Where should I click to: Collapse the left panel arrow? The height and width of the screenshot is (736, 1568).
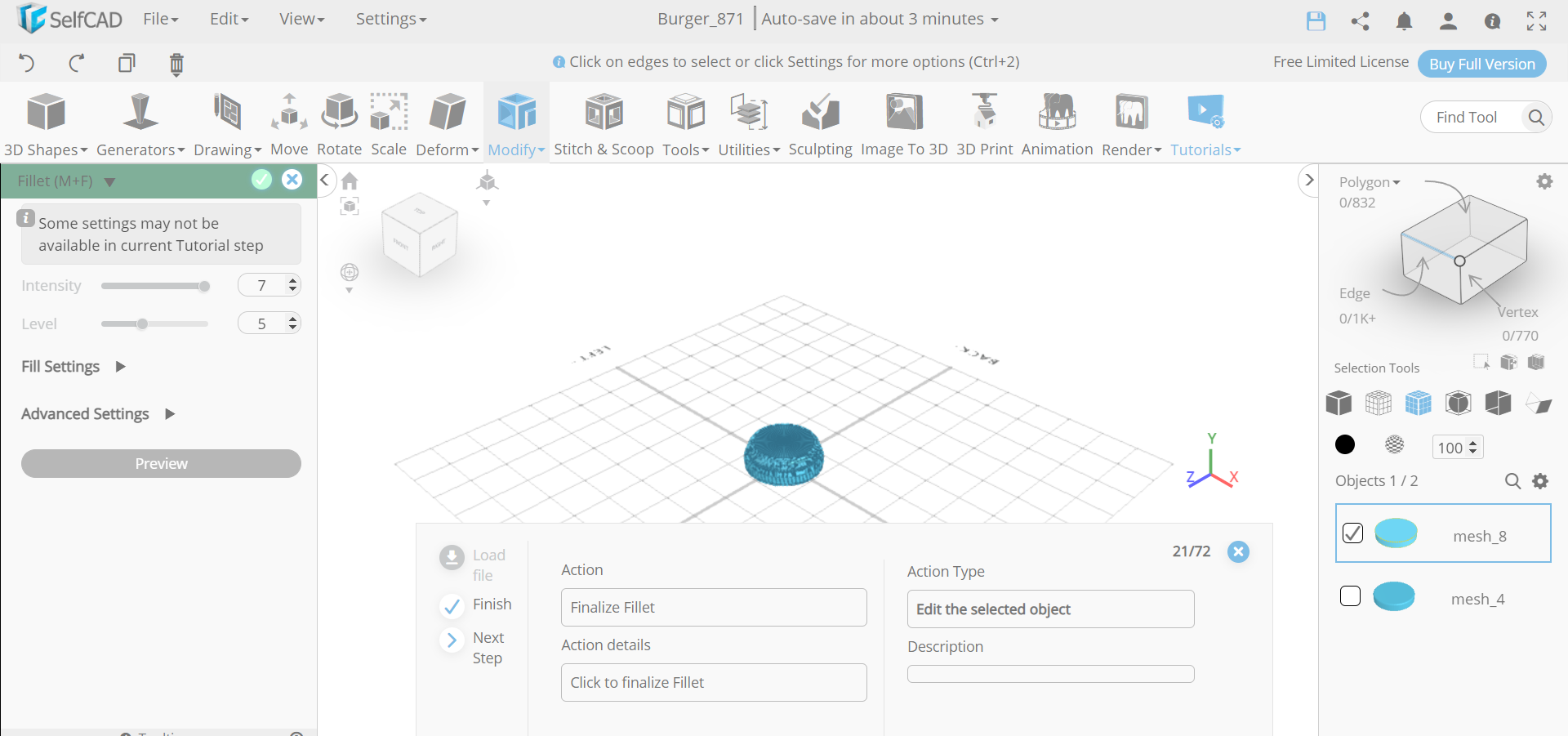(x=324, y=180)
